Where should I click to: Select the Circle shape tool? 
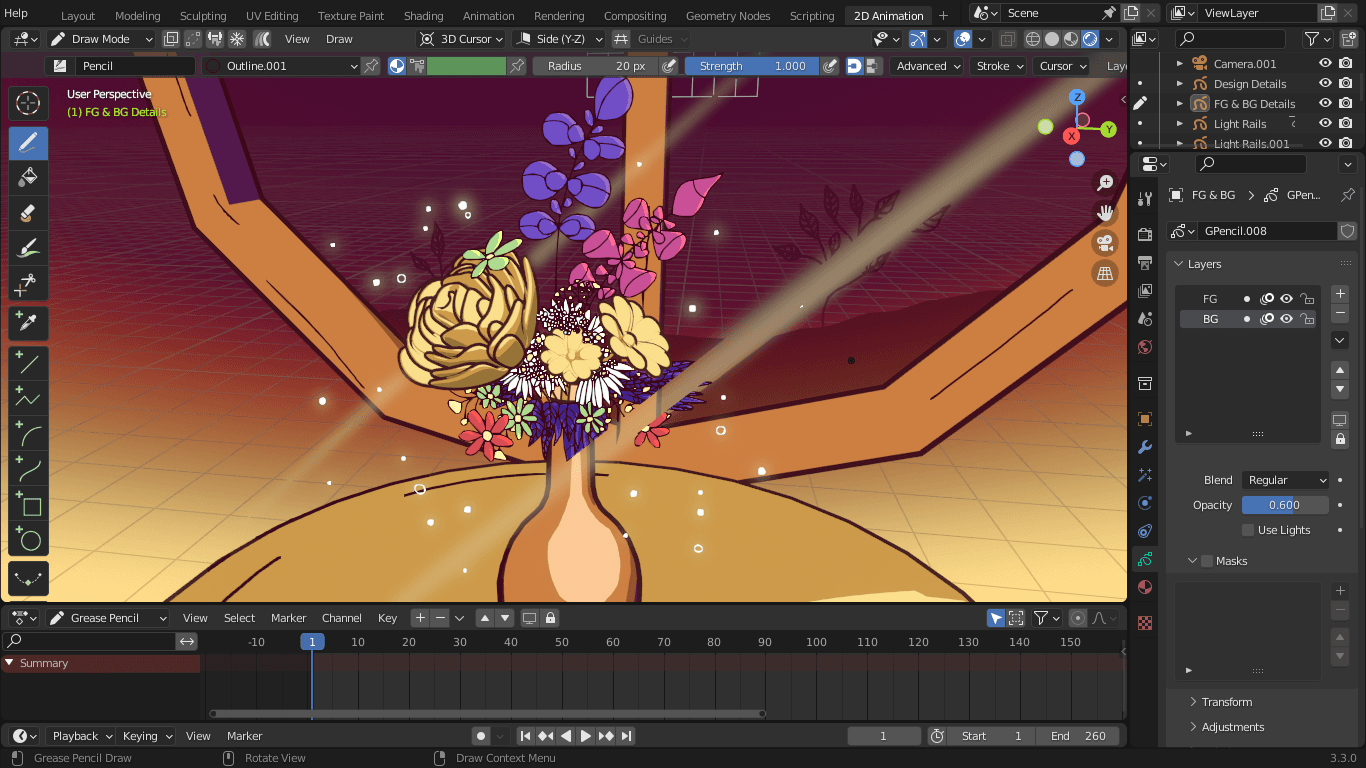click(28, 540)
